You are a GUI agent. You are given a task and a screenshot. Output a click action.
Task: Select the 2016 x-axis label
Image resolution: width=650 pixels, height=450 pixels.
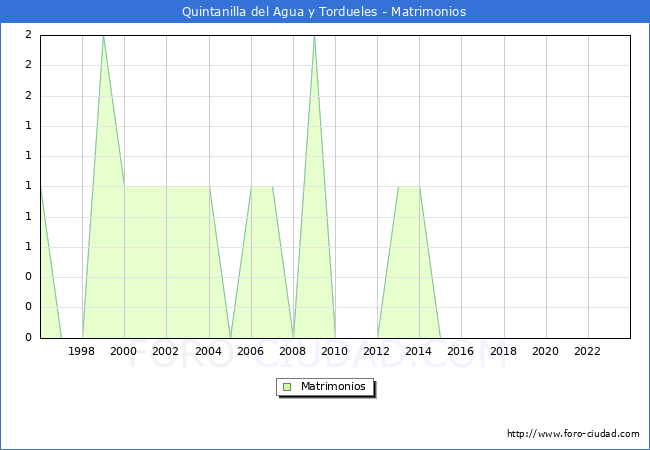[x=460, y=351]
